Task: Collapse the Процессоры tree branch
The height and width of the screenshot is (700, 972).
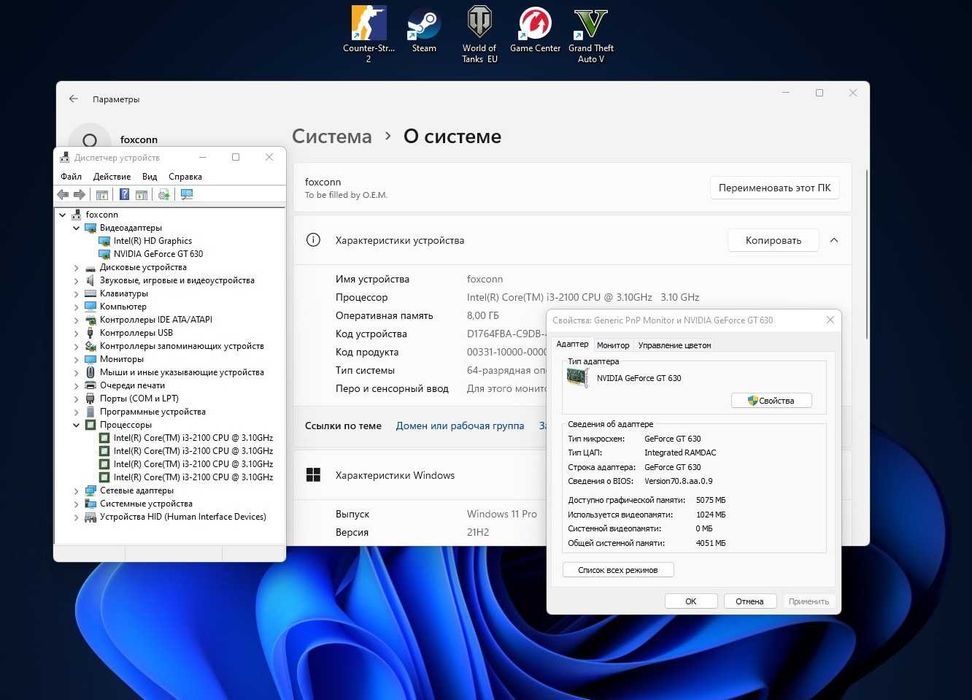Action: point(76,425)
